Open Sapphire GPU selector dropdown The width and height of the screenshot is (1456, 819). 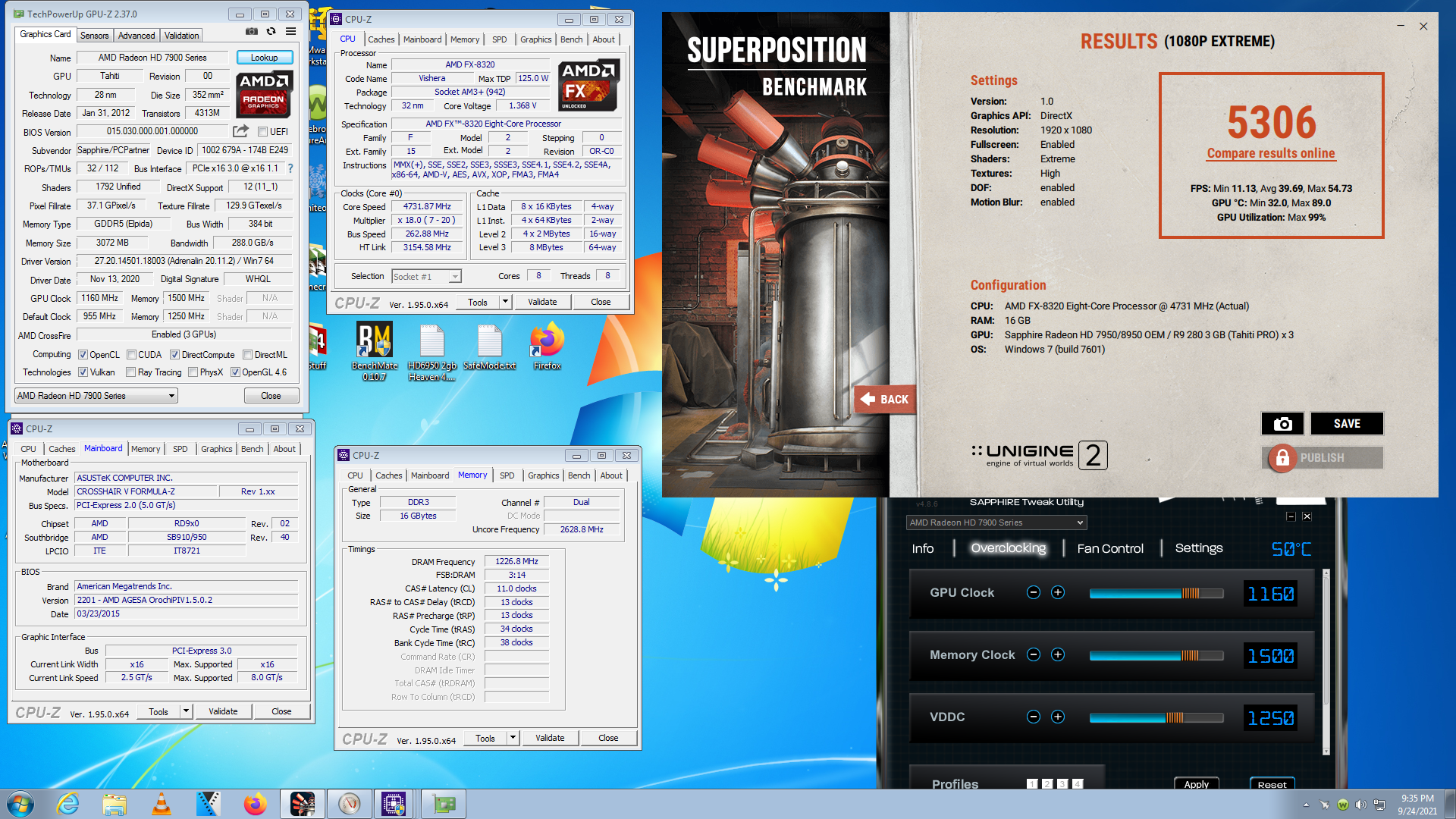(996, 522)
